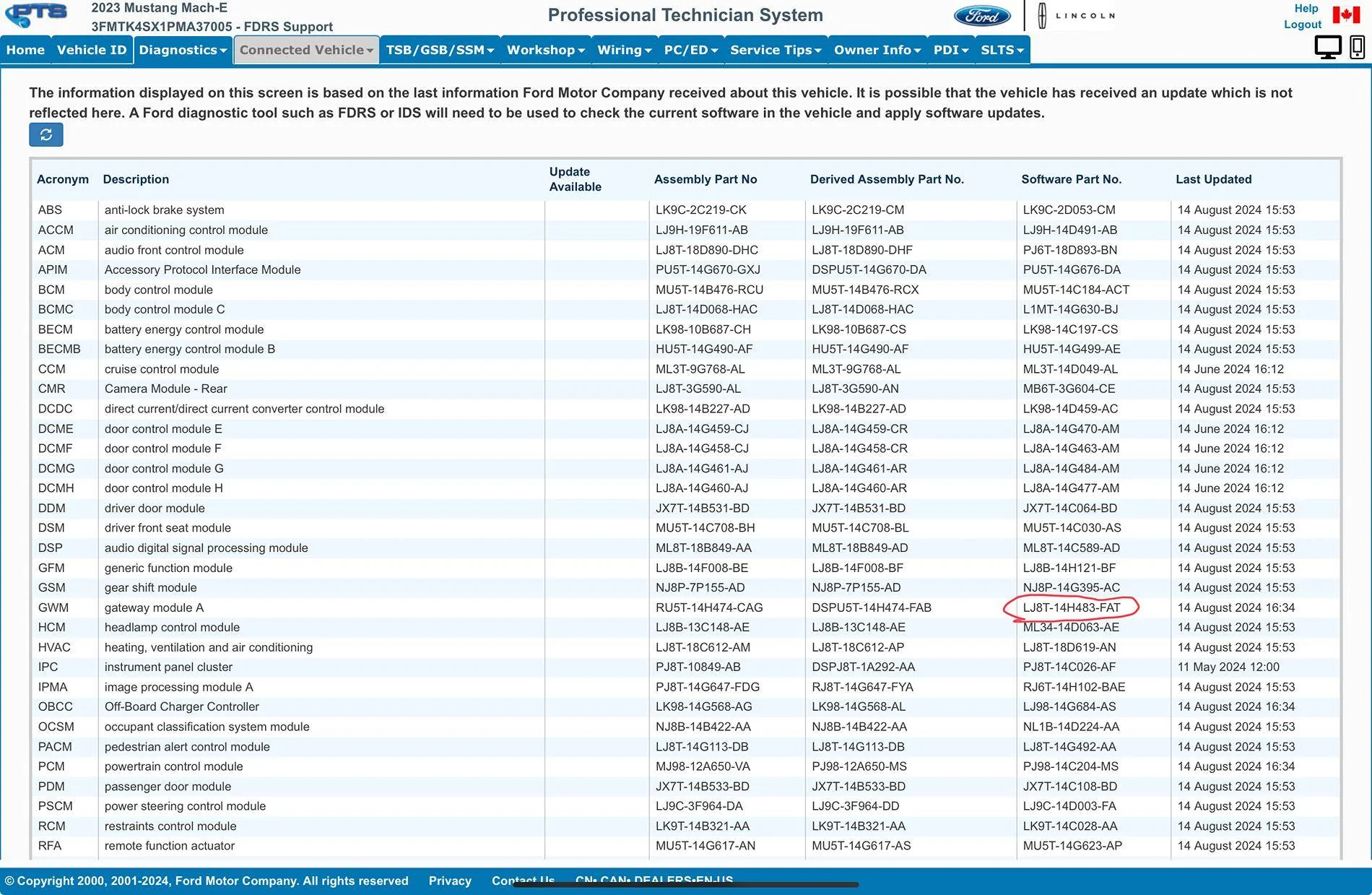Click the Ford oval logo
This screenshot has width=1372, height=895.
coord(982,16)
